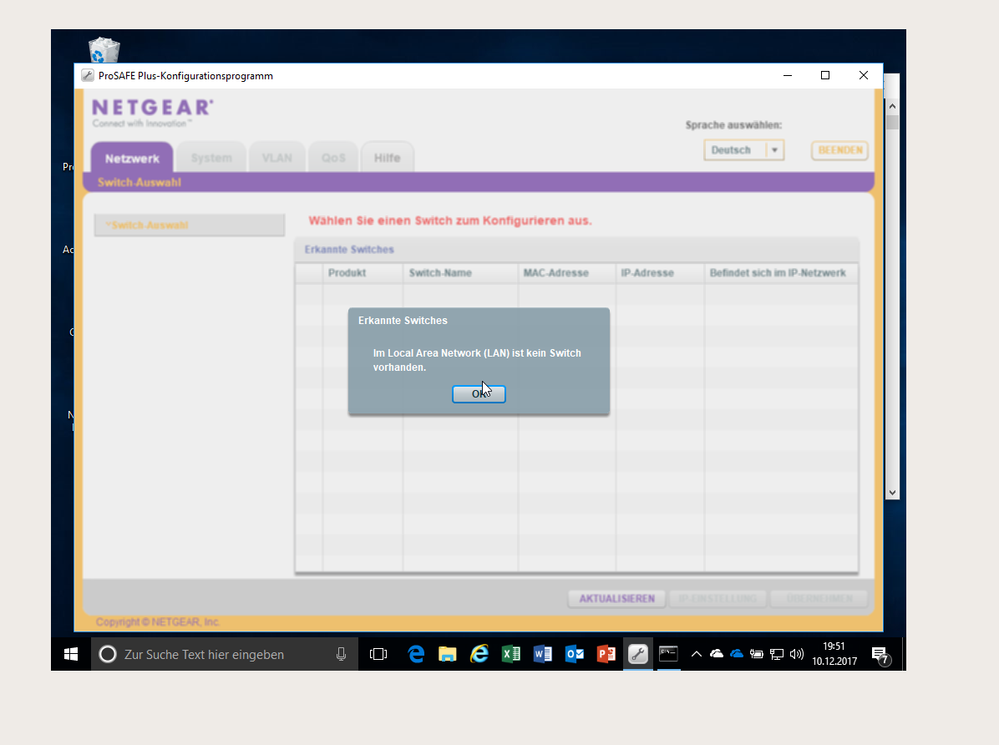Open the network tray icon
Screen dimensions: 999x745
(x=777, y=654)
